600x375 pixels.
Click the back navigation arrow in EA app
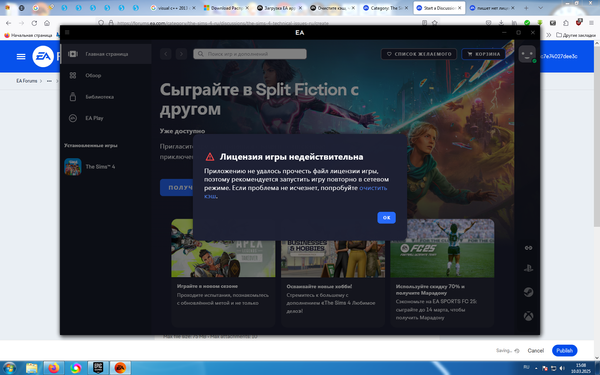click(x=166, y=54)
